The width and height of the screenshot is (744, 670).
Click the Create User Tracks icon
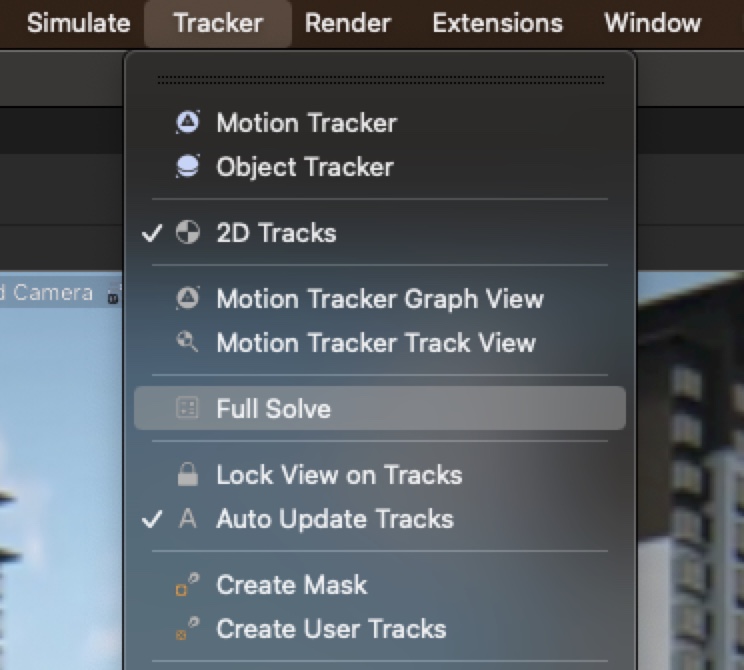[187, 629]
